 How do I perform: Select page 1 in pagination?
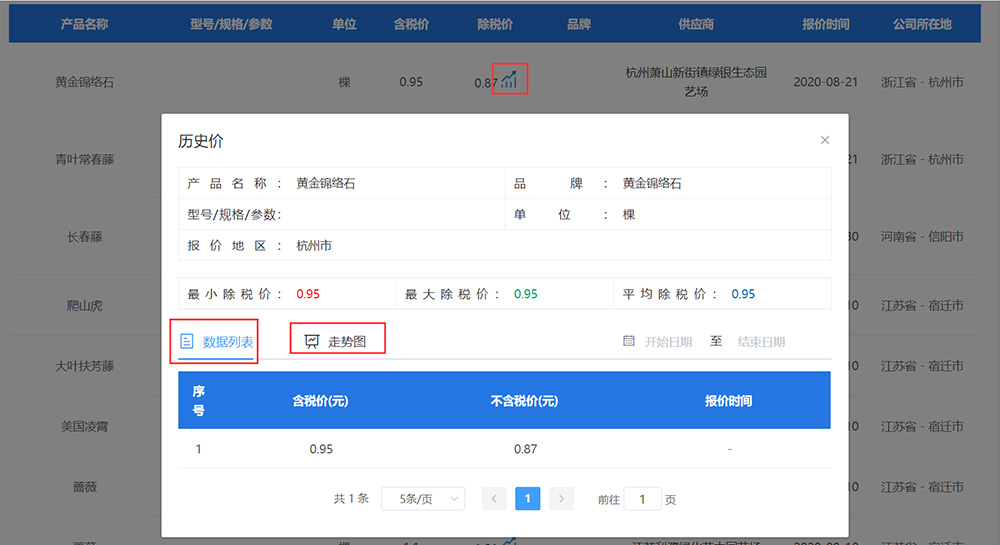coord(528,499)
